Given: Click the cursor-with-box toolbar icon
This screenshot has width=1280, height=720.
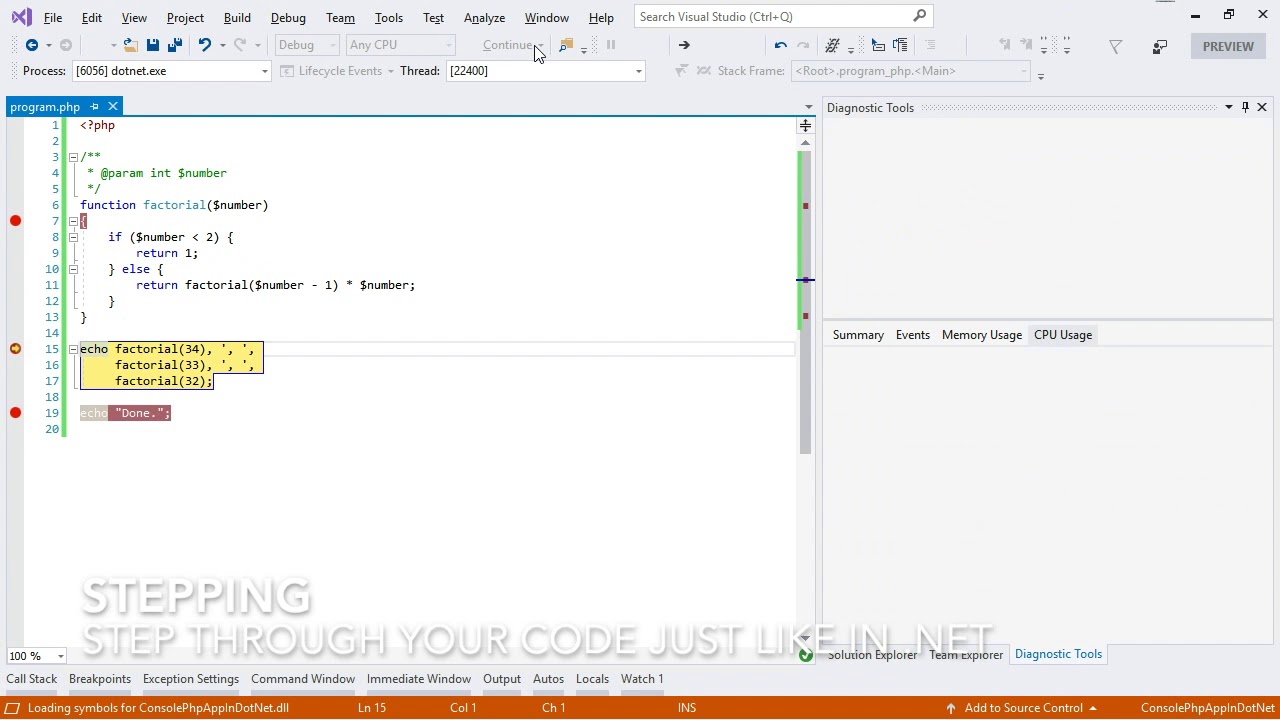Looking at the screenshot, I should [878, 45].
